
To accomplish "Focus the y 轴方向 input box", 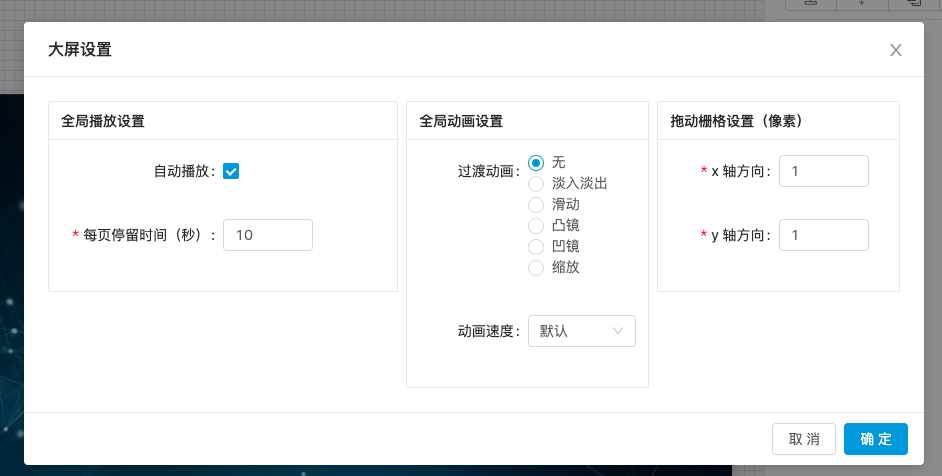I will 823,235.
